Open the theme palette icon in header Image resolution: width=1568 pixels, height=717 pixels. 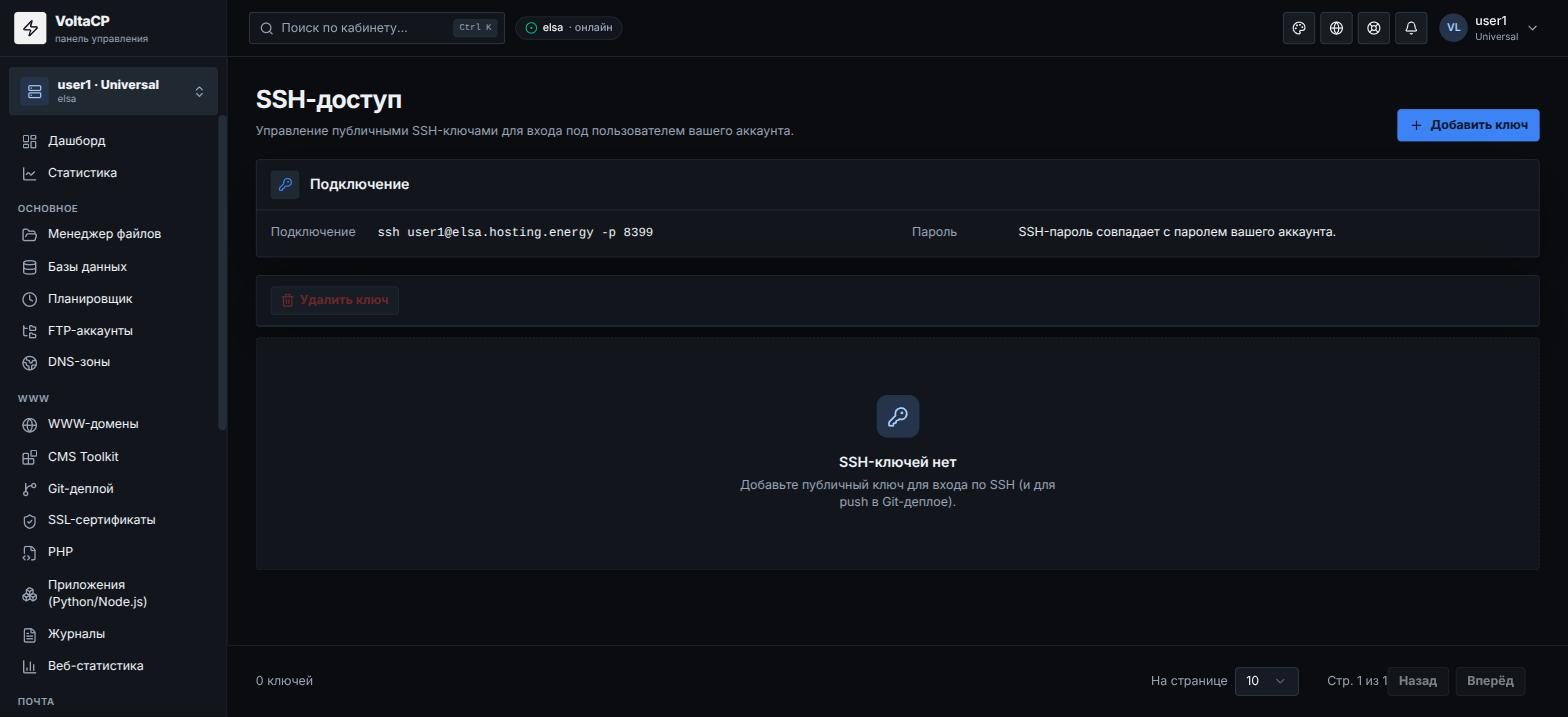point(1299,28)
